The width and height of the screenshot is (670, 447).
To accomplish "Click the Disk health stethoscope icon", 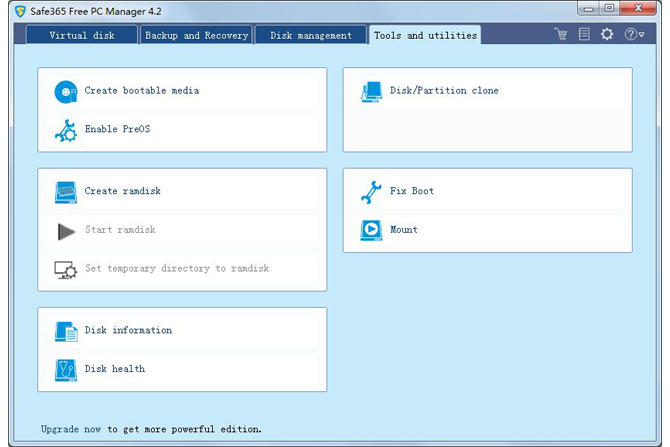I will pyautogui.click(x=66, y=370).
